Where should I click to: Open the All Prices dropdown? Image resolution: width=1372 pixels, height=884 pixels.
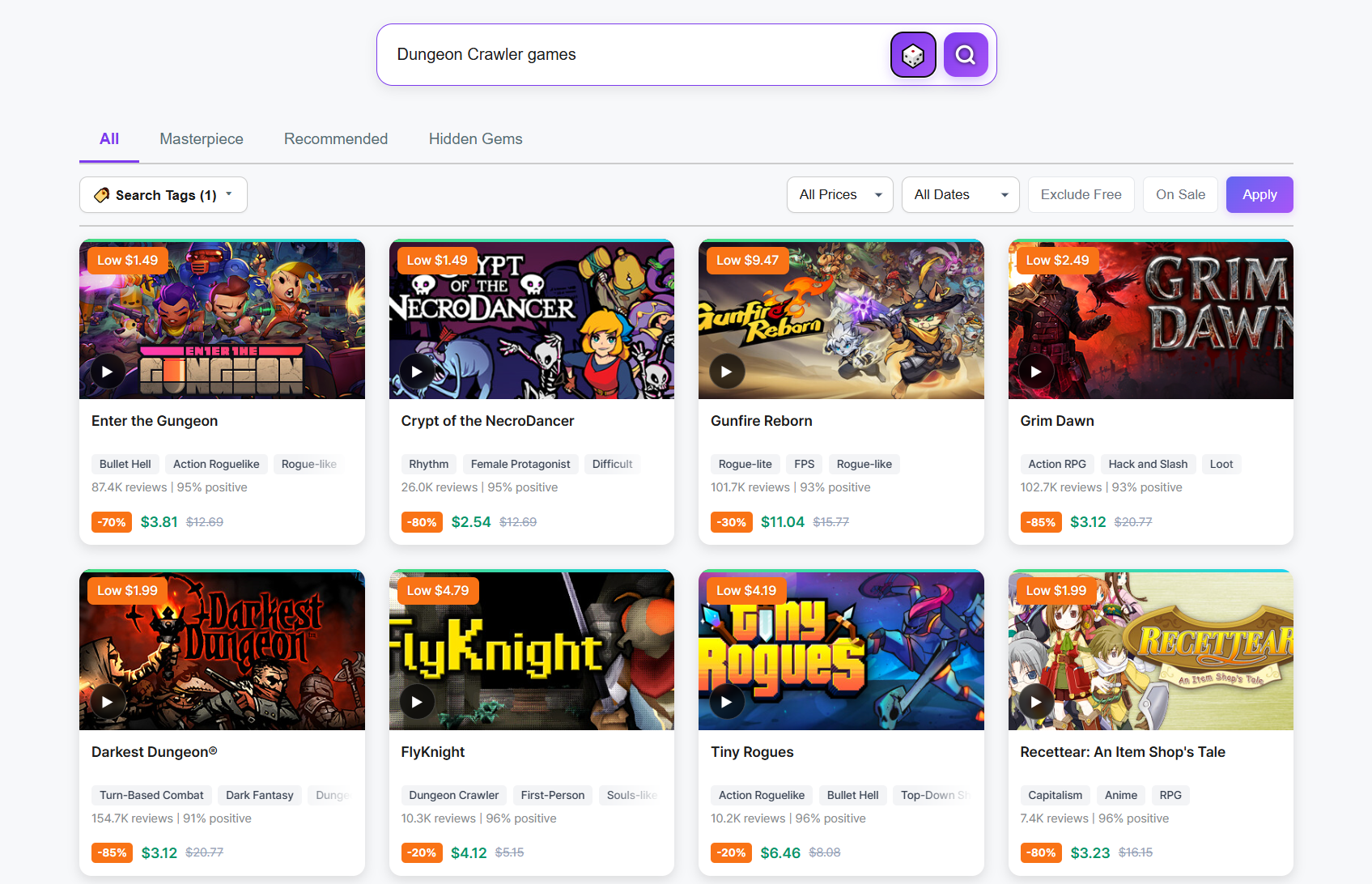tap(839, 194)
